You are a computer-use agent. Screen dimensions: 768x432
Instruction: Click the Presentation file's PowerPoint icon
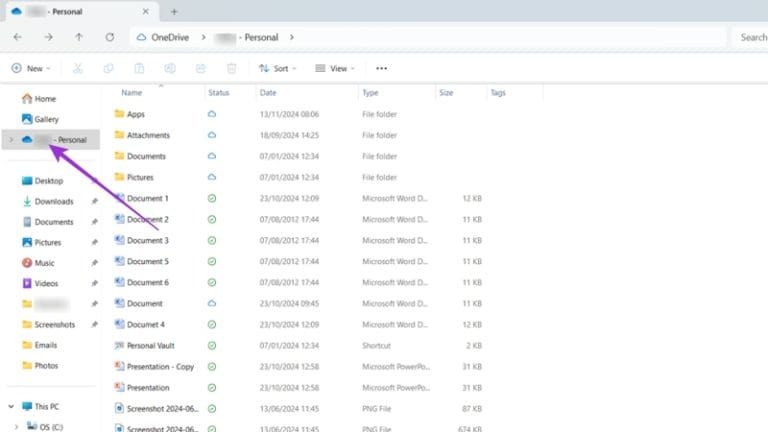point(119,387)
